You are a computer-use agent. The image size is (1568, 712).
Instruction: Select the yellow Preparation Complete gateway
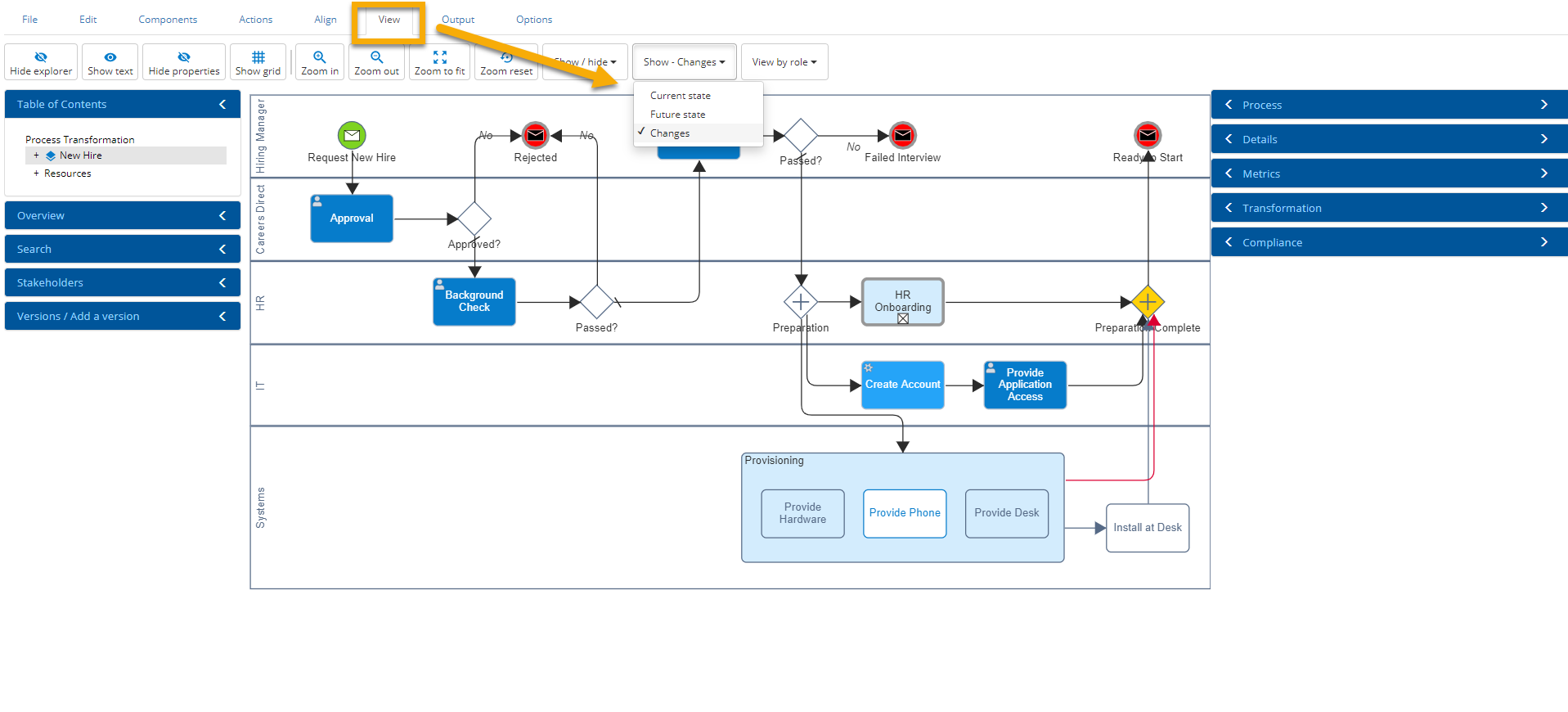1148,302
